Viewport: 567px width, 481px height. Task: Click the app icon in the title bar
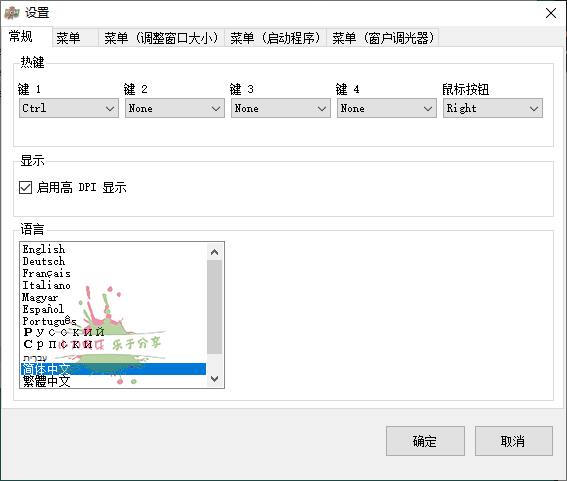(12, 13)
